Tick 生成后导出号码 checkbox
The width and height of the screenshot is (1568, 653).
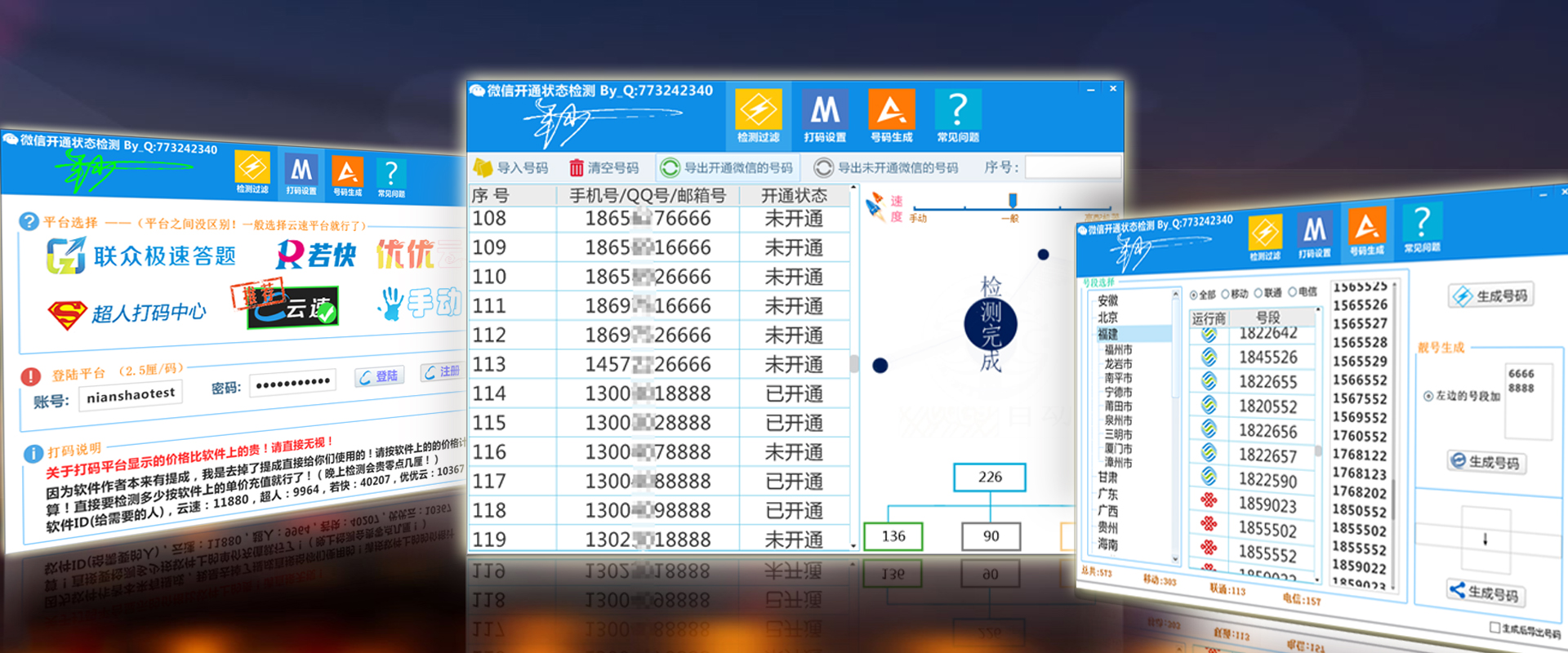tap(1494, 628)
